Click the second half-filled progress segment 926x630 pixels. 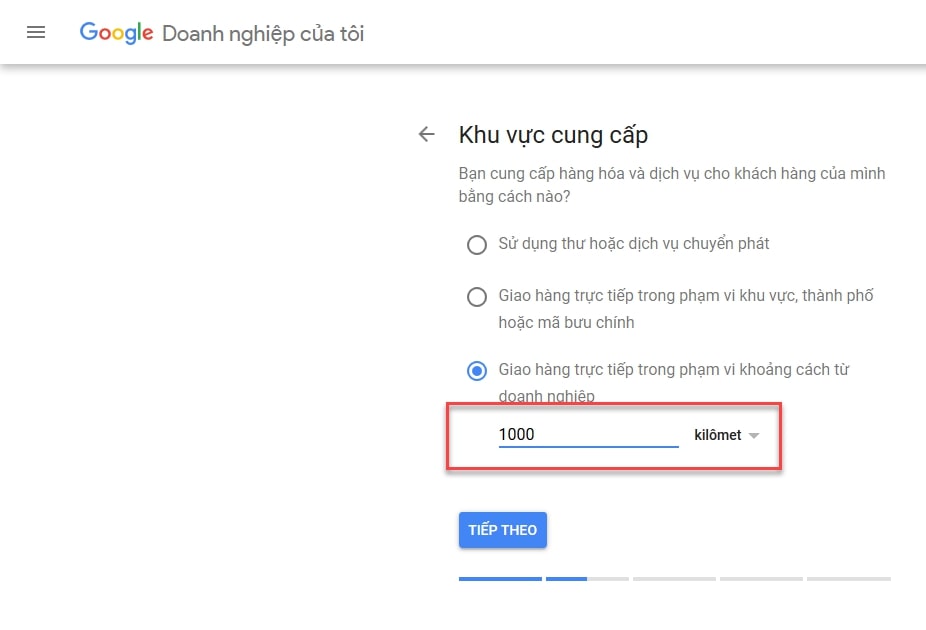pyautogui.click(x=587, y=579)
